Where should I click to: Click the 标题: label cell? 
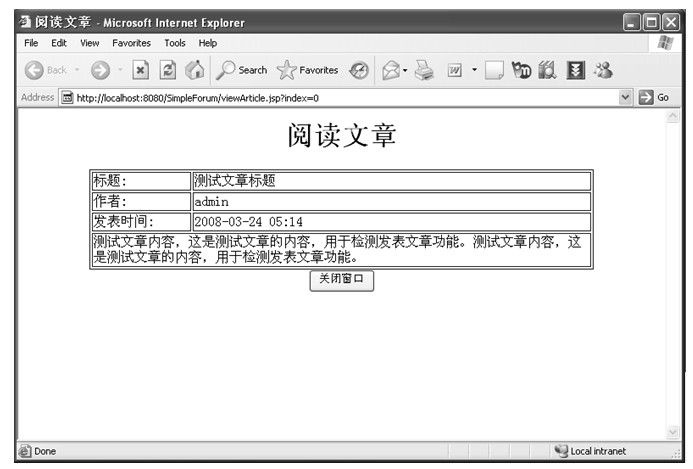click(141, 181)
